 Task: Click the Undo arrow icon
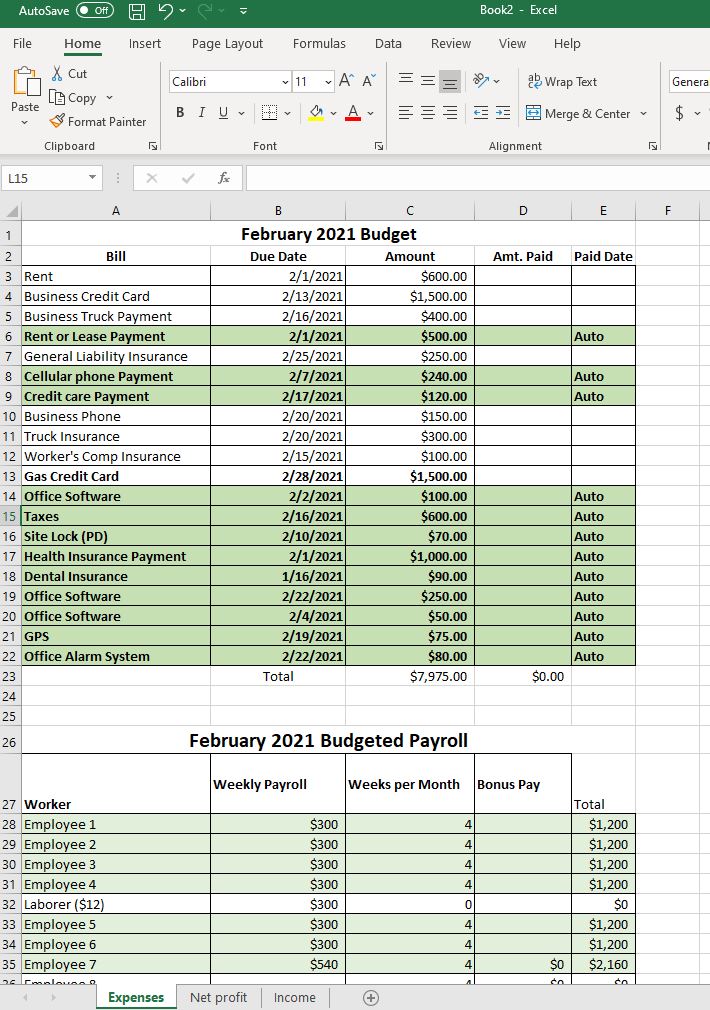click(x=166, y=11)
